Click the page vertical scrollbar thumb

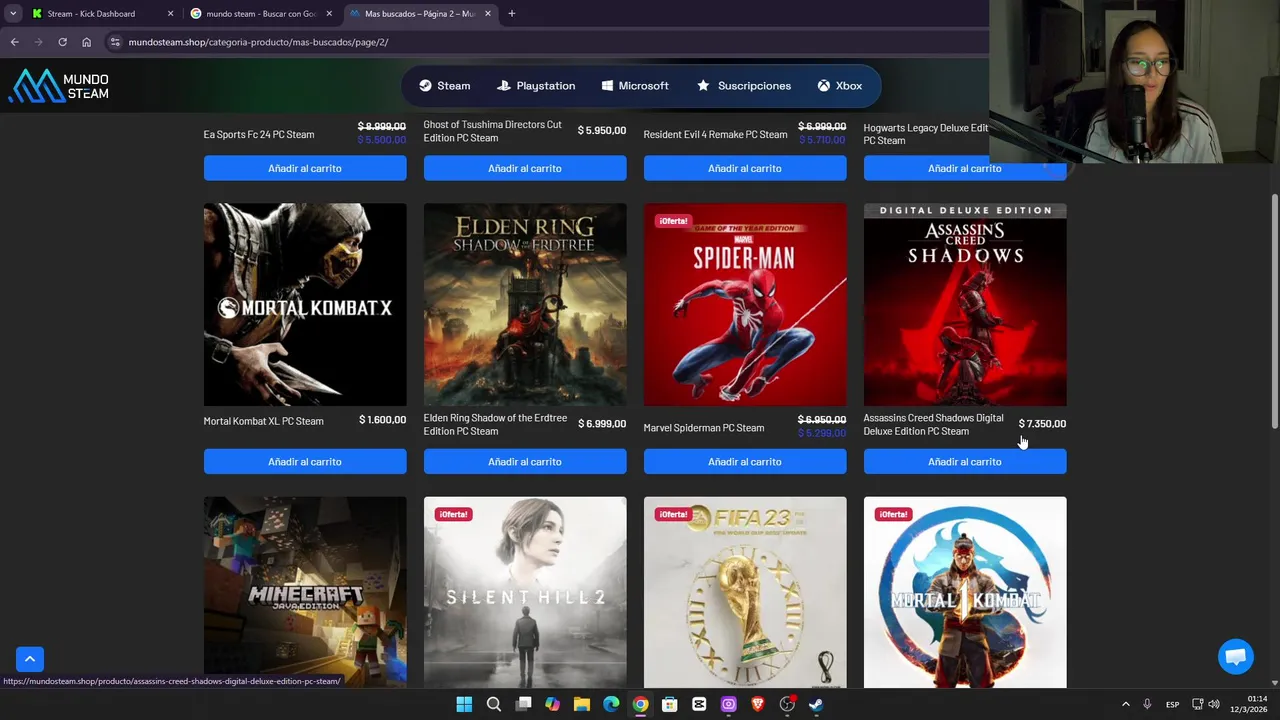(x=1274, y=312)
